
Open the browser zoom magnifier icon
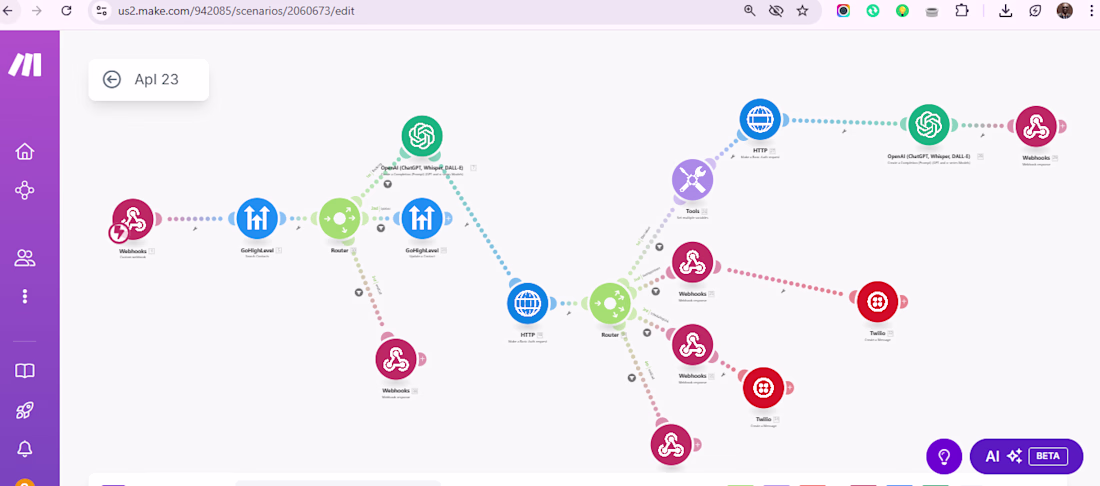pos(750,11)
